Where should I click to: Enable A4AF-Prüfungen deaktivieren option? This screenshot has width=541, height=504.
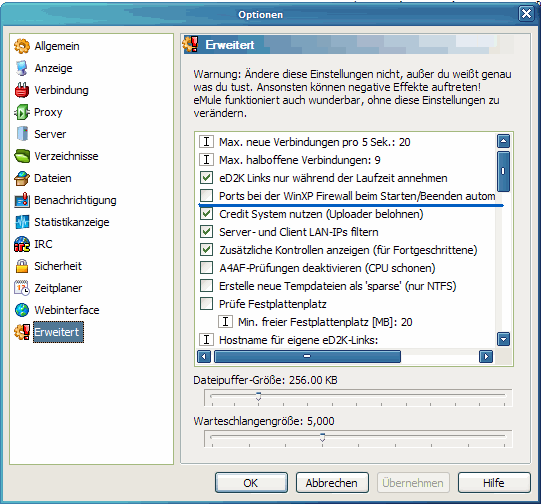pos(206,268)
